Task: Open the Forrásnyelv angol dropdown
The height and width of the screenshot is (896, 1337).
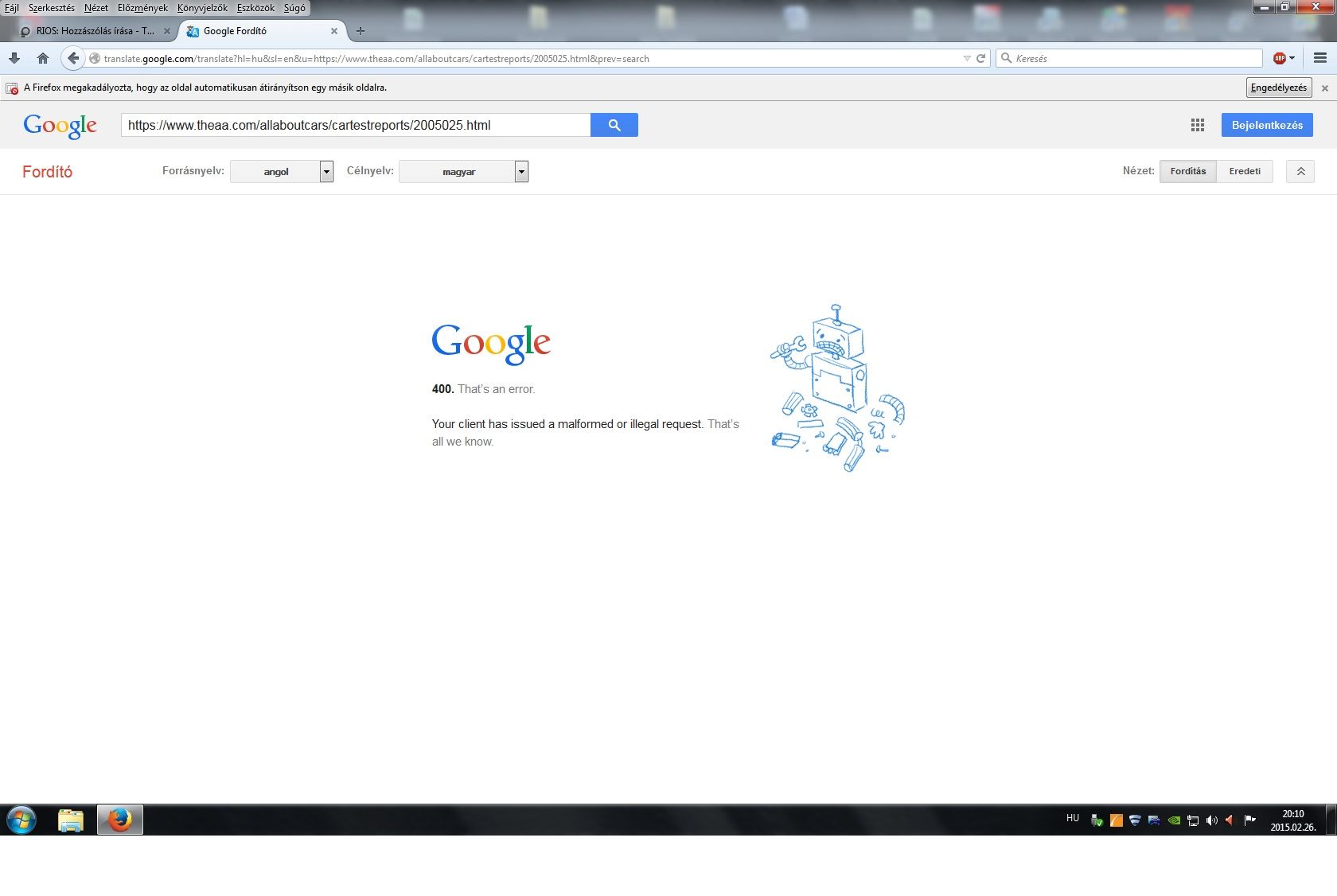Action: [x=282, y=172]
